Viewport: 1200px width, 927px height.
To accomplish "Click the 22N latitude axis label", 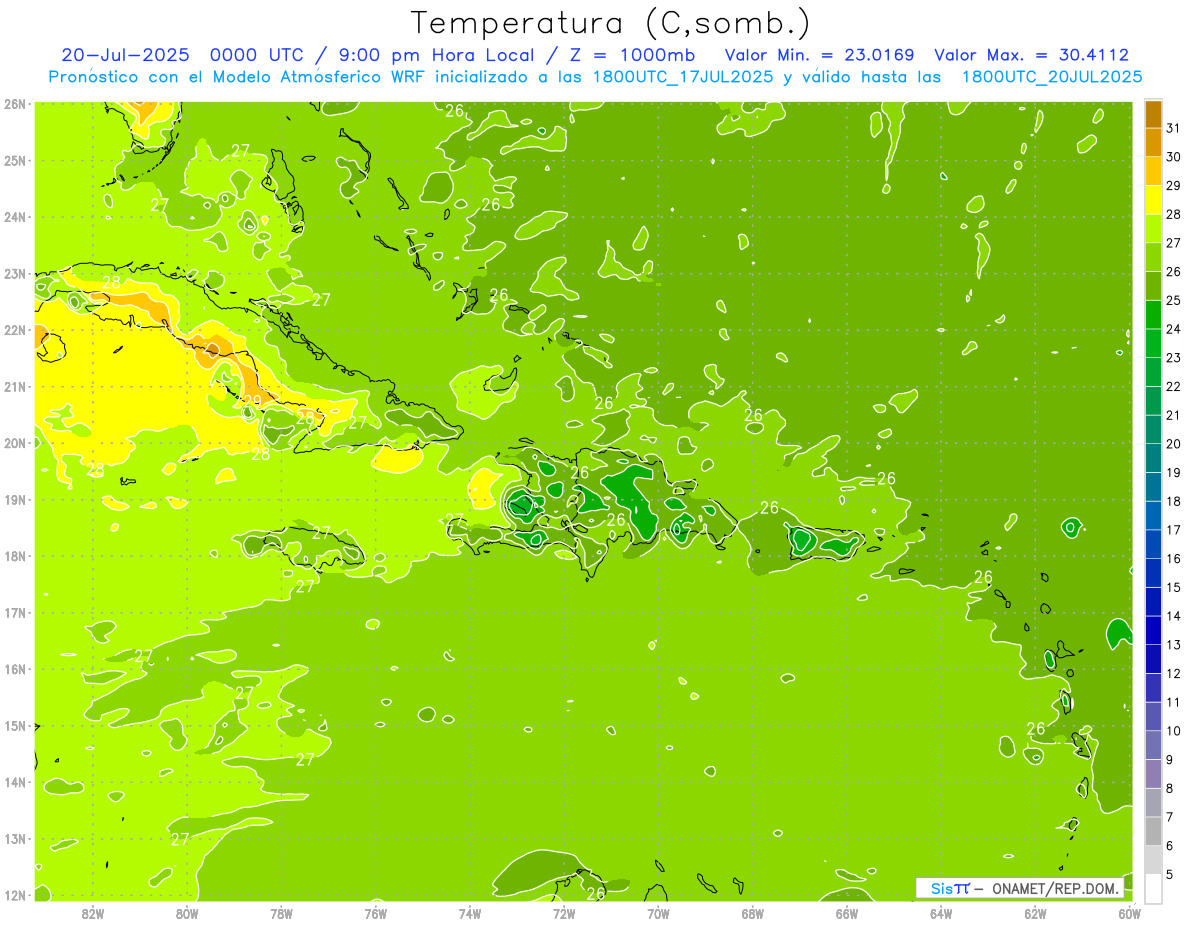I will pyautogui.click(x=15, y=330).
